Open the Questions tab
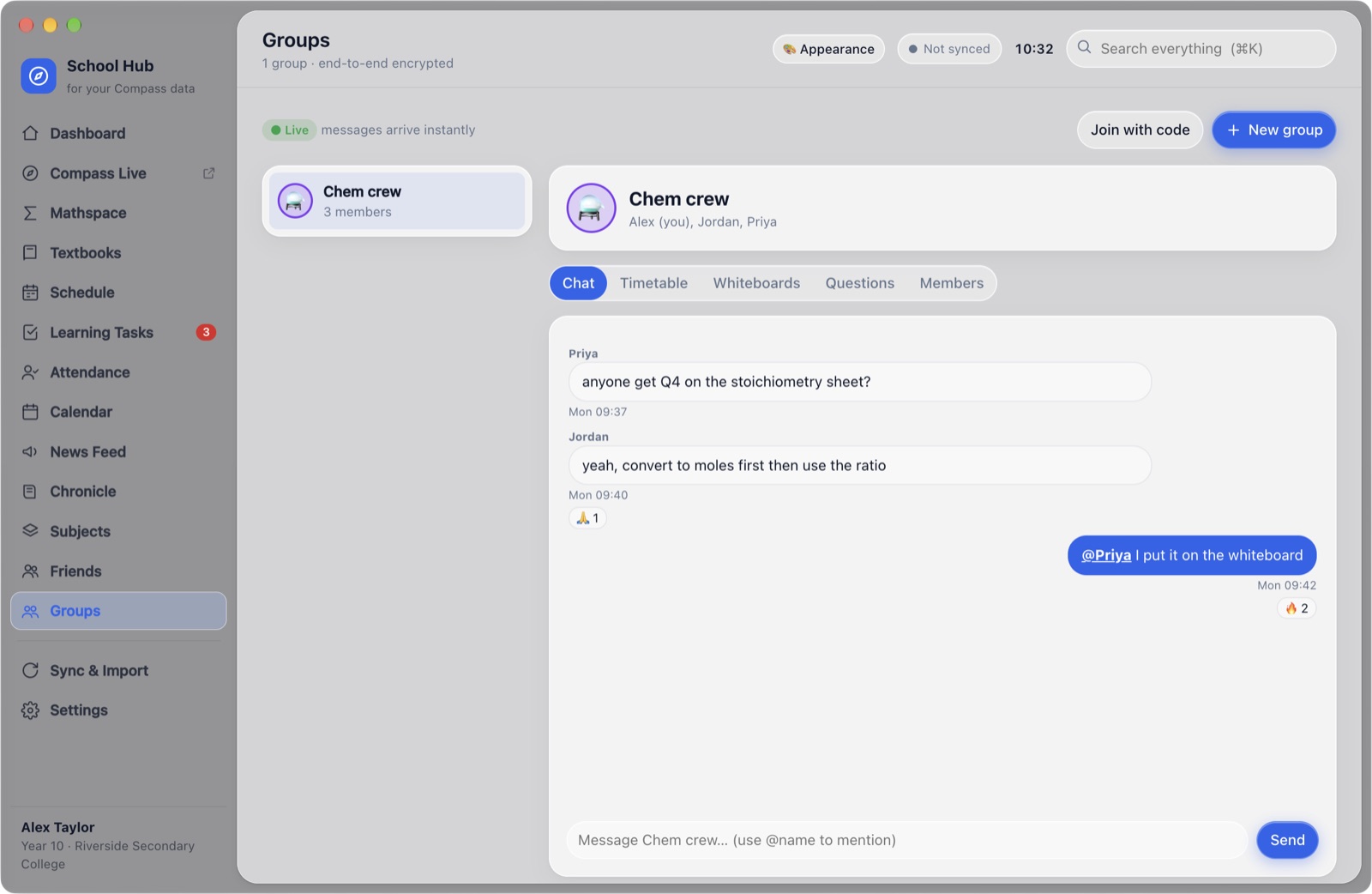Screen dimensions: 1372x894 point(859,283)
